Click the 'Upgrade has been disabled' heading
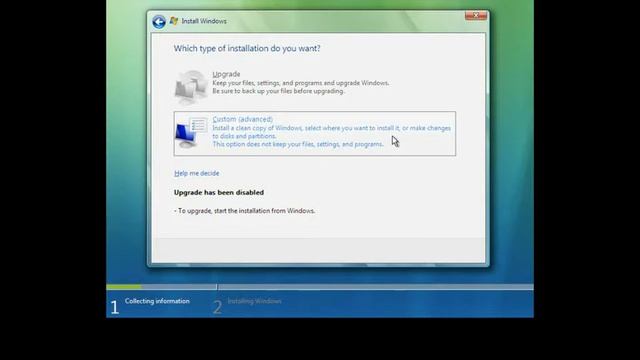Image resolution: width=640 pixels, height=360 pixels. (219, 192)
